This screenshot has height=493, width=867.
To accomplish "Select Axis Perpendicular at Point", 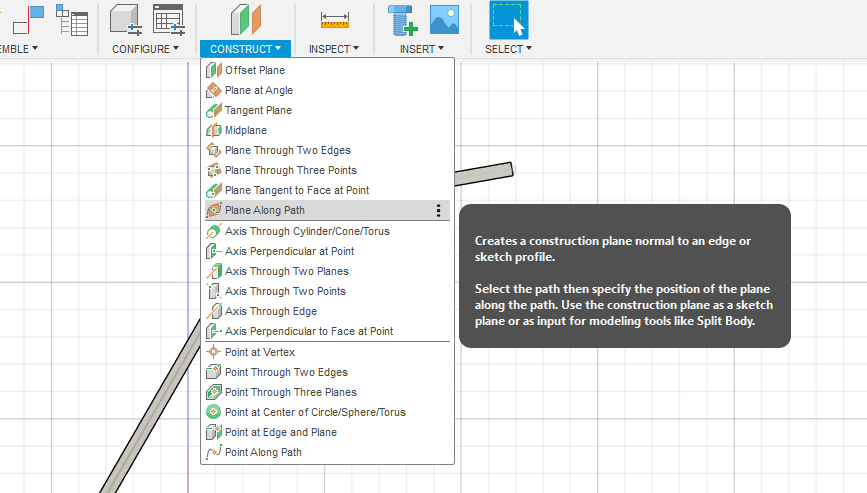I will pyautogui.click(x=327, y=251).
